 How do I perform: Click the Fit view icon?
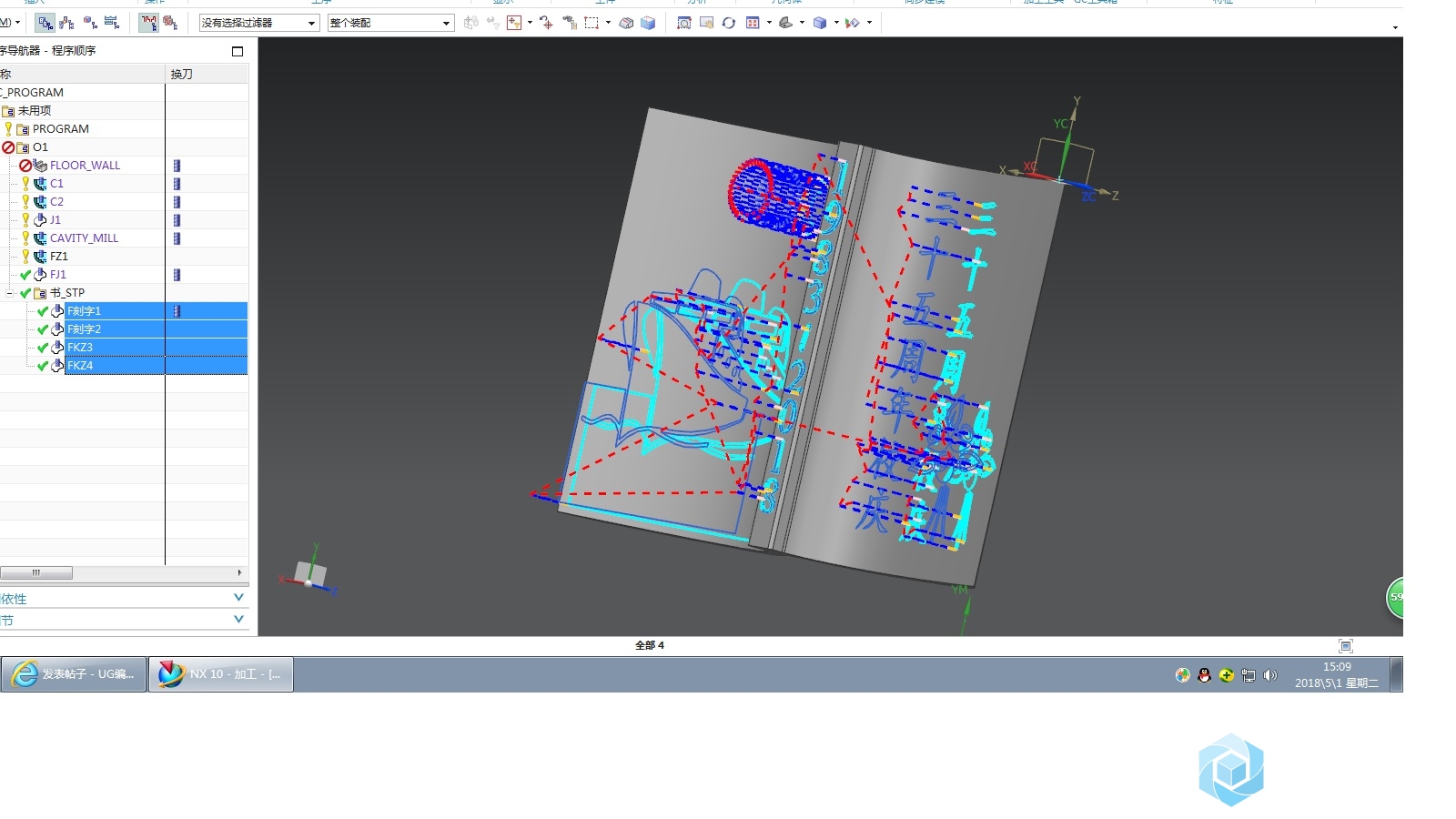tap(753, 23)
